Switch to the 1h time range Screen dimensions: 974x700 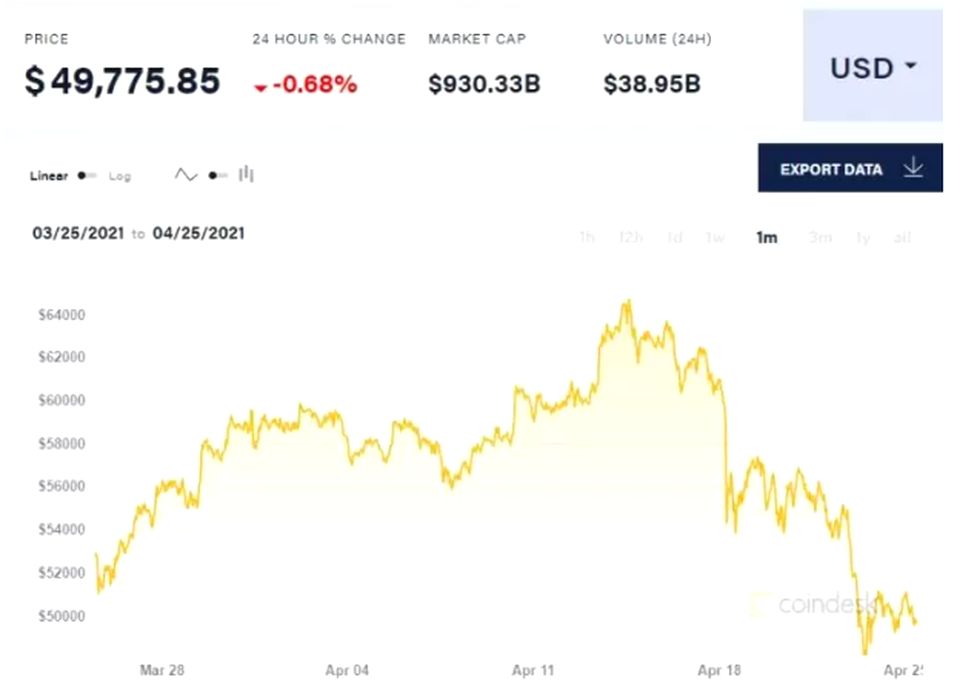click(587, 238)
